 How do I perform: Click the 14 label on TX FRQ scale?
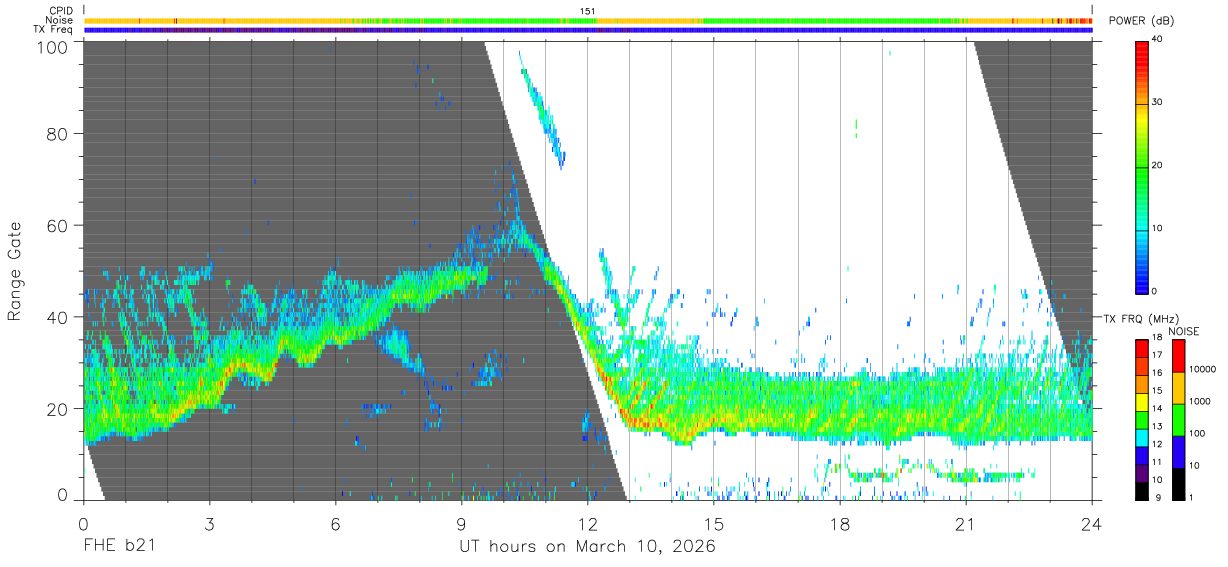click(1157, 409)
